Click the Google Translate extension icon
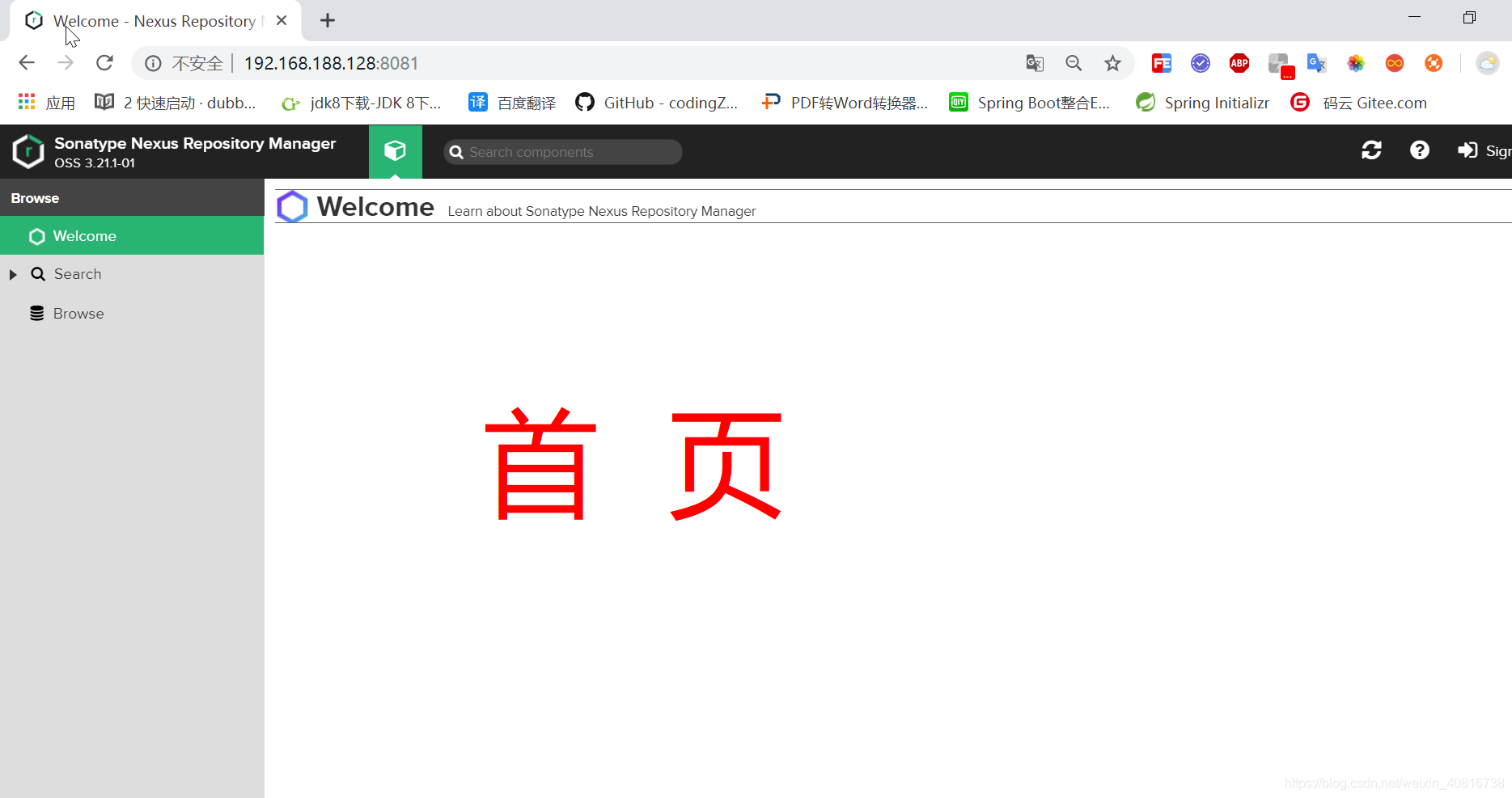This screenshot has width=1512, height=798. click(x=1316, y=63)
